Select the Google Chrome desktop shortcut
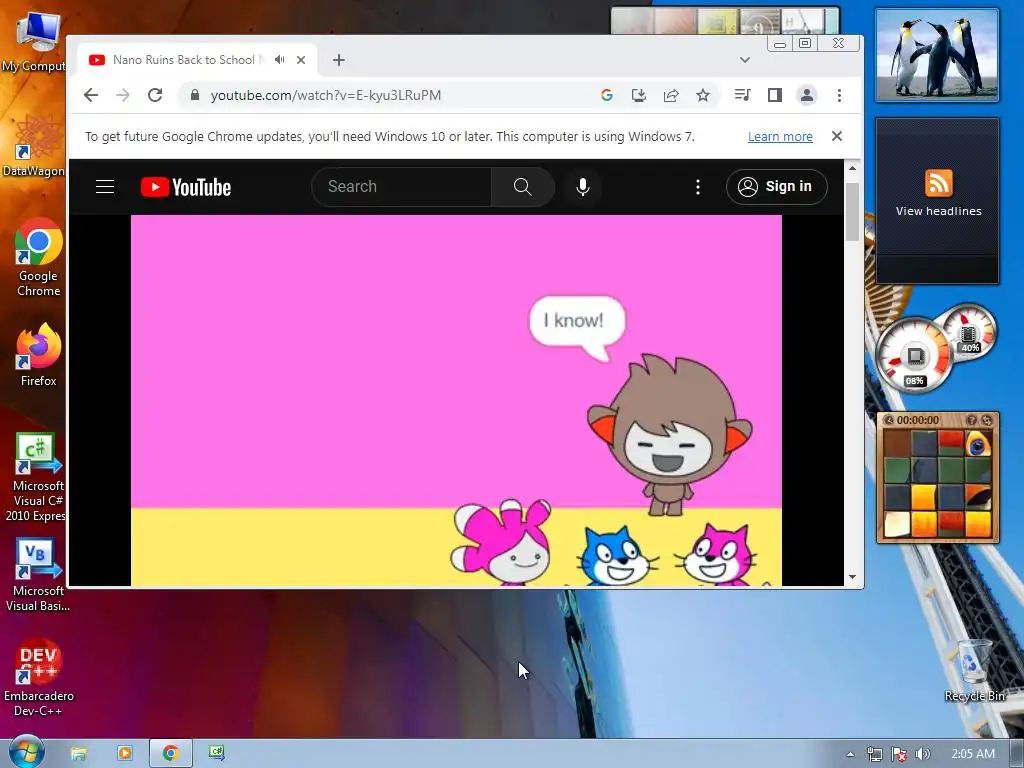 tap(39, 258)
